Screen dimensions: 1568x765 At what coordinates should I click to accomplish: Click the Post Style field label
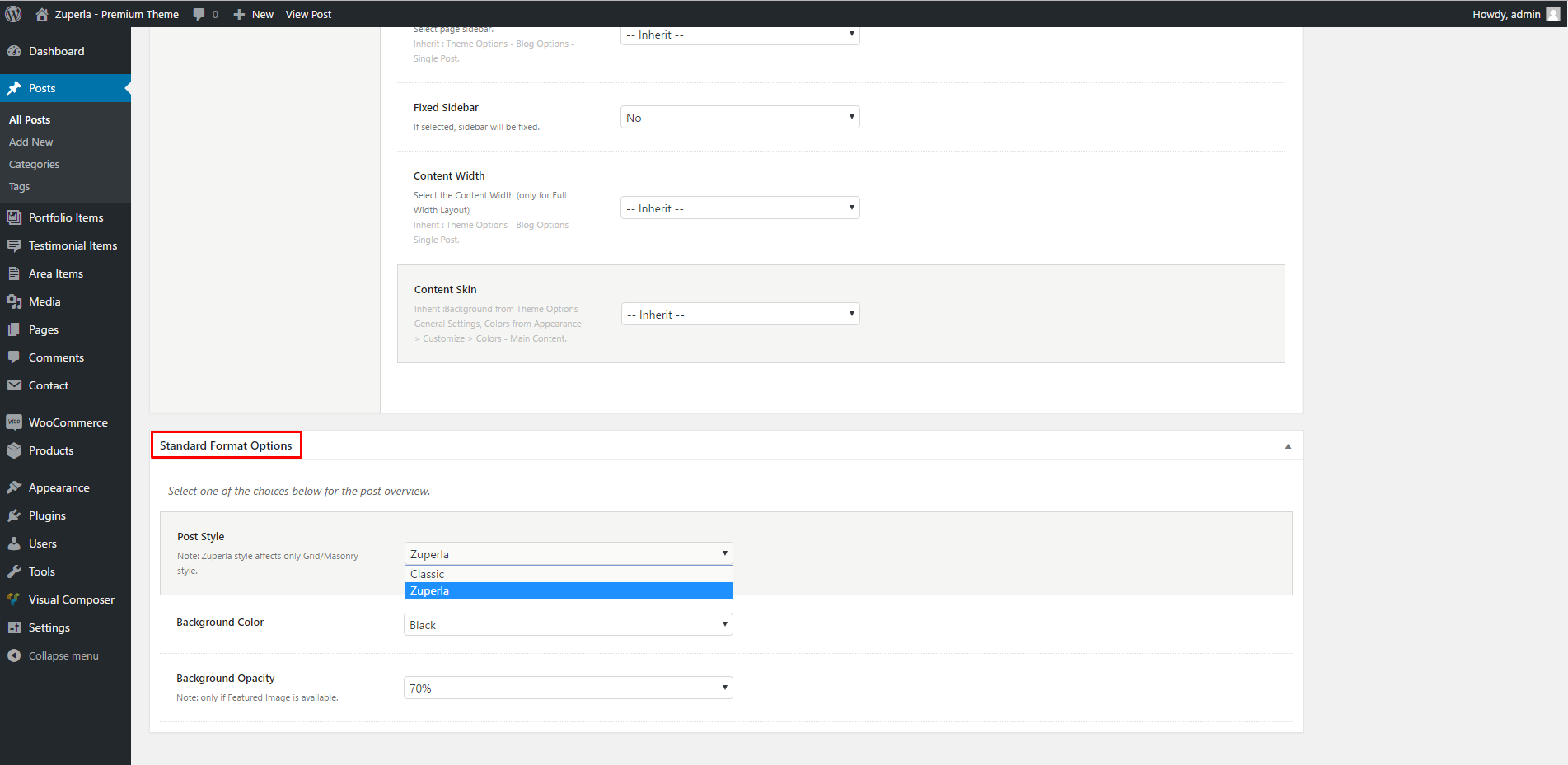(x=201, y=536)
